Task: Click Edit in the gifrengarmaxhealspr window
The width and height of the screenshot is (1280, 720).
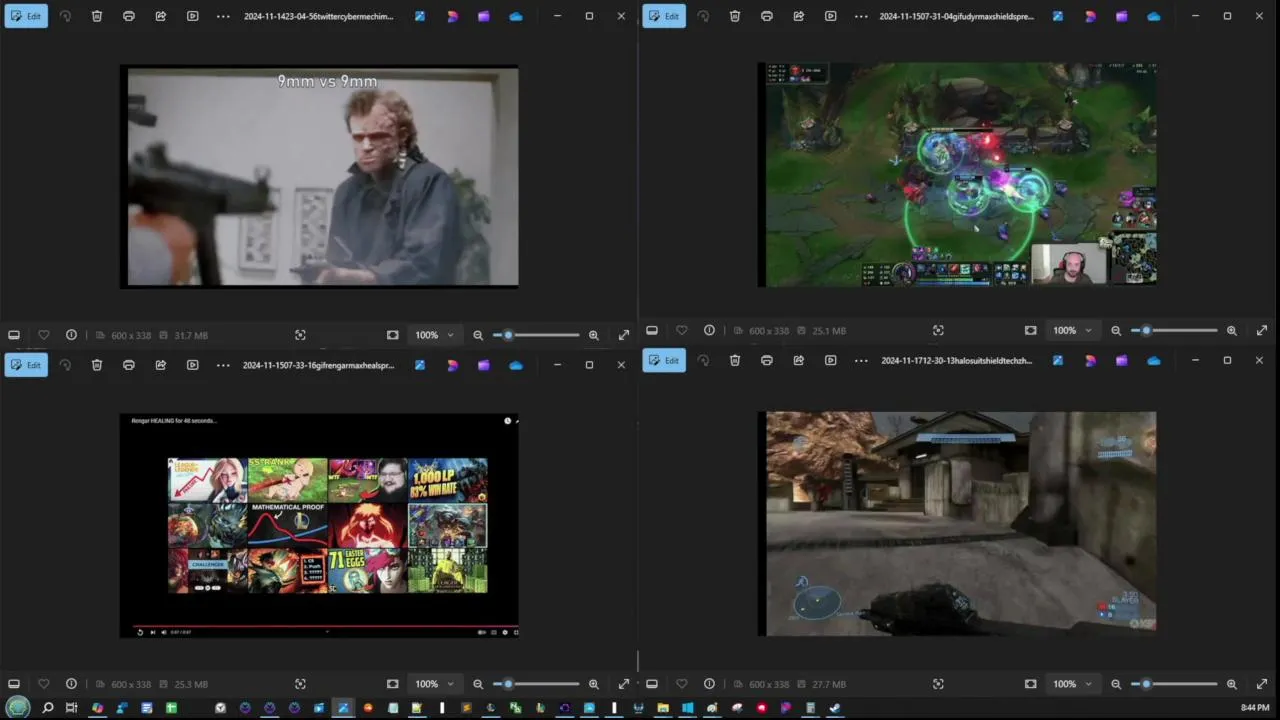Action: pyautogui.click(x=26, y=365)
